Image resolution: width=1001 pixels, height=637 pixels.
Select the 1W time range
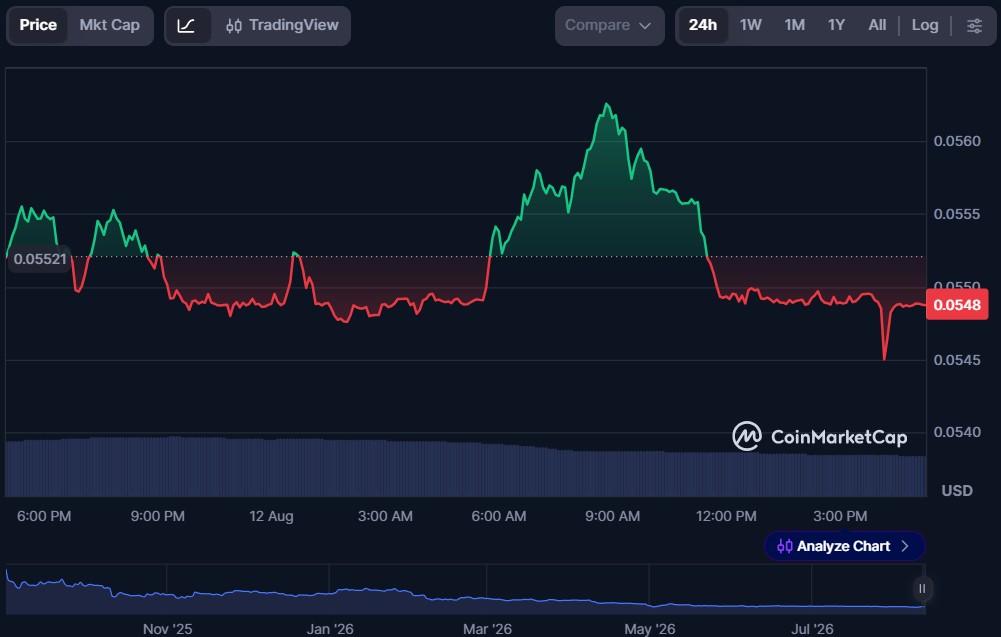click(x=751, y=26)
